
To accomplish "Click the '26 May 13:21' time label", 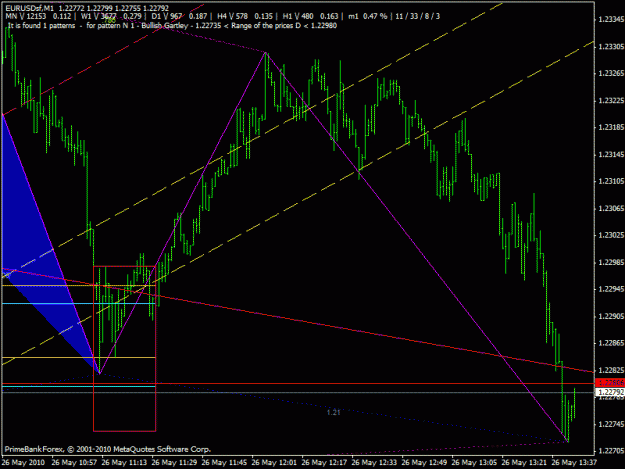I will [524, 463].
